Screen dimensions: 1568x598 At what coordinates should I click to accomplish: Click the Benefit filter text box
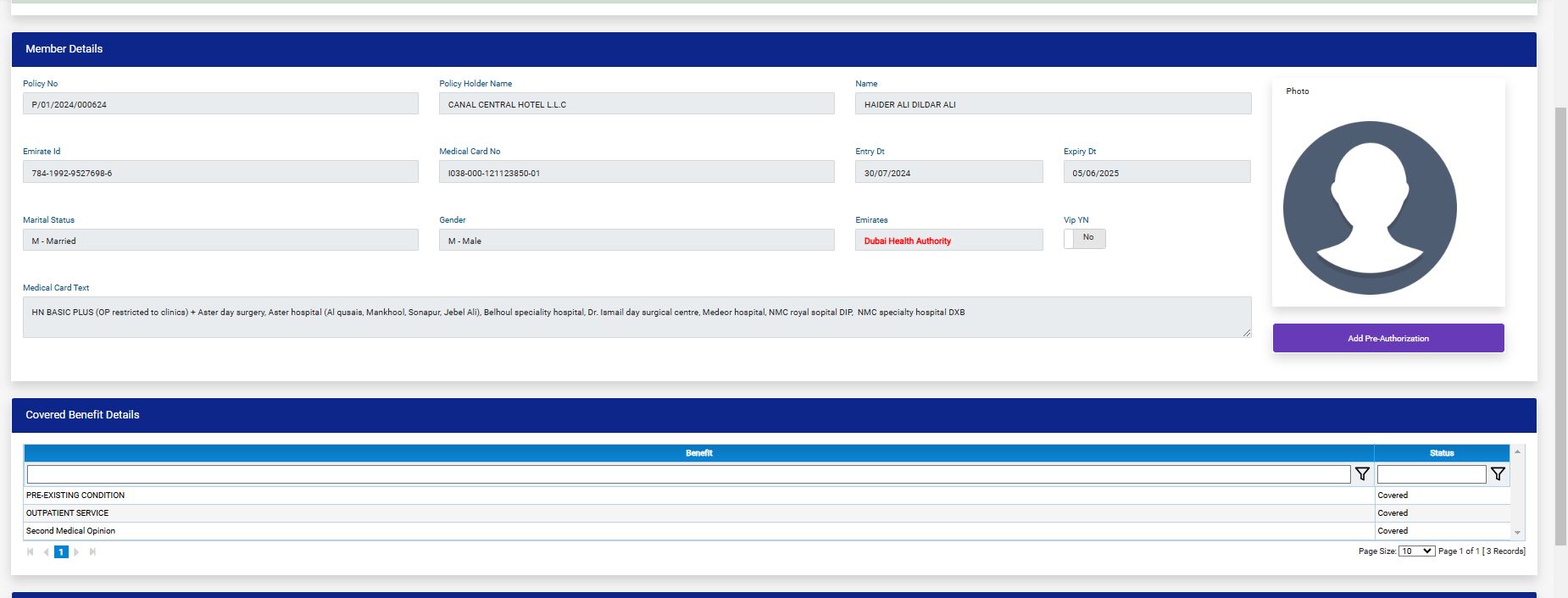(x=688, y=474)
